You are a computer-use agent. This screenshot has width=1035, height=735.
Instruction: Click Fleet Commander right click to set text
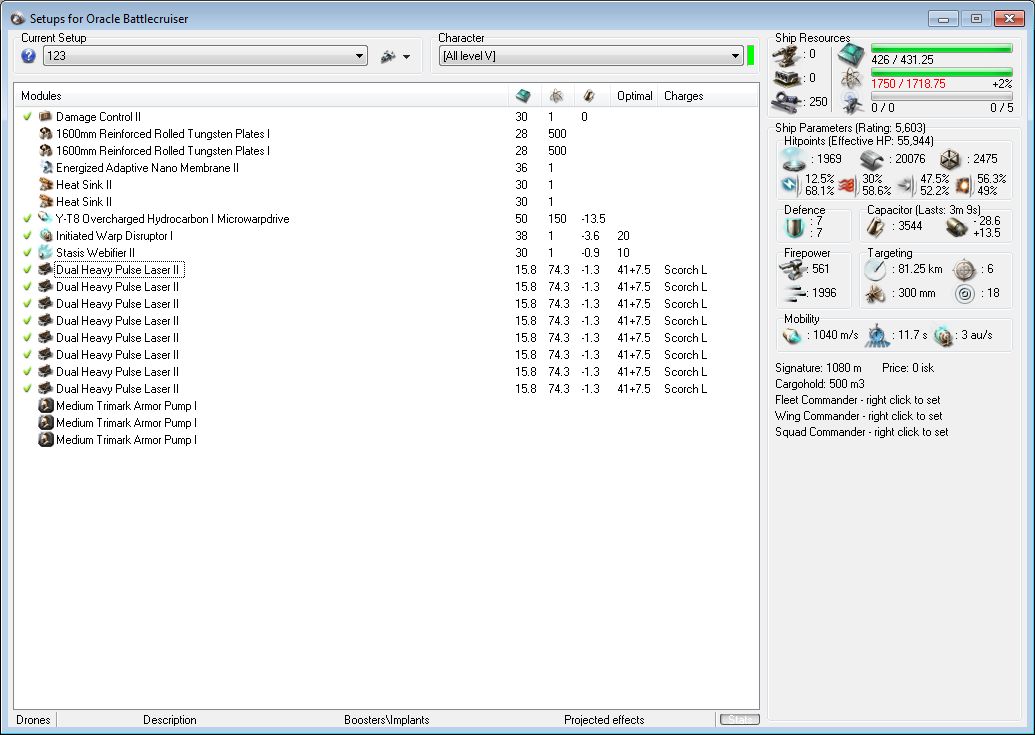(857, 400)
